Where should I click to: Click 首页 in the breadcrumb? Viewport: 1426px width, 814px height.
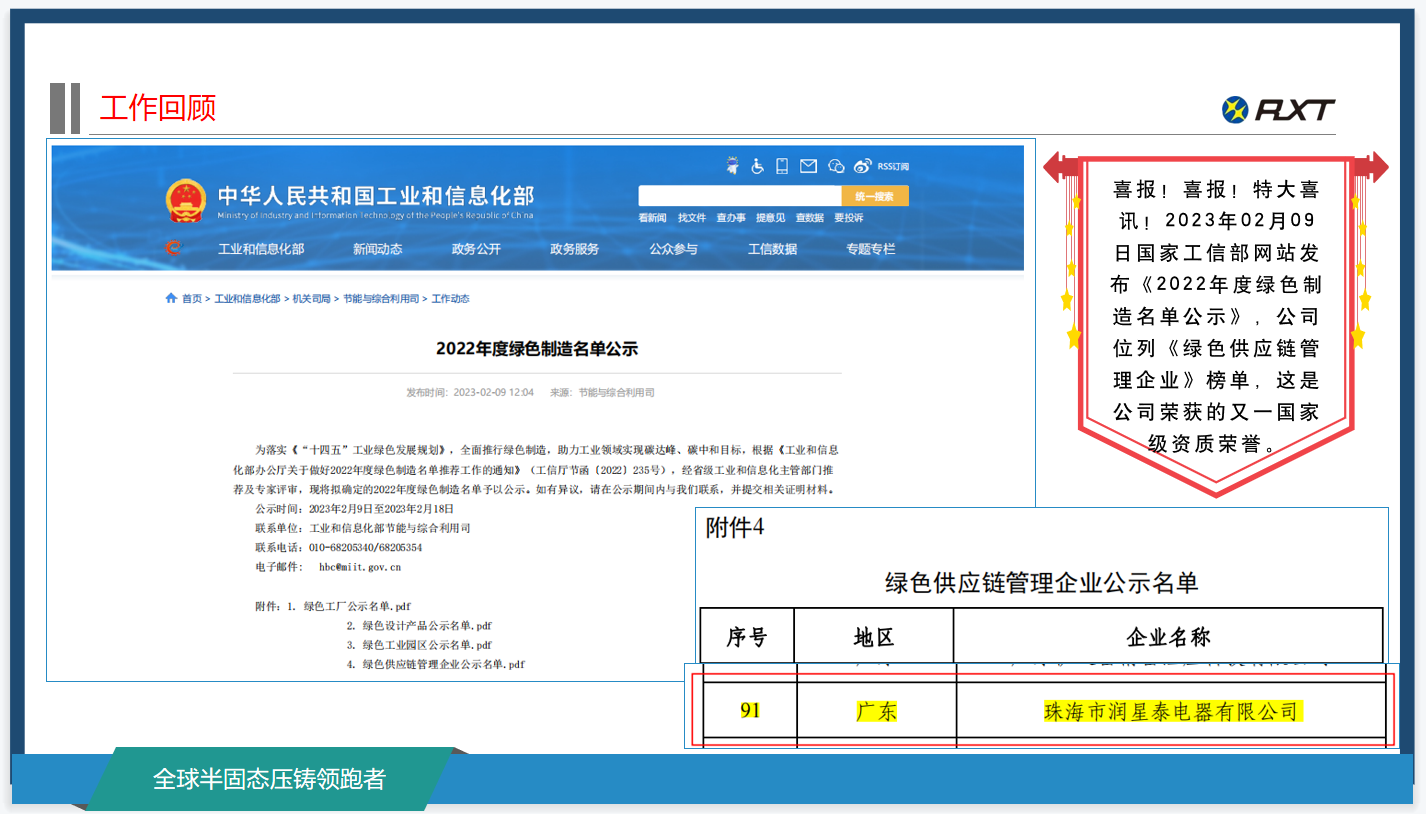point(191,299)
